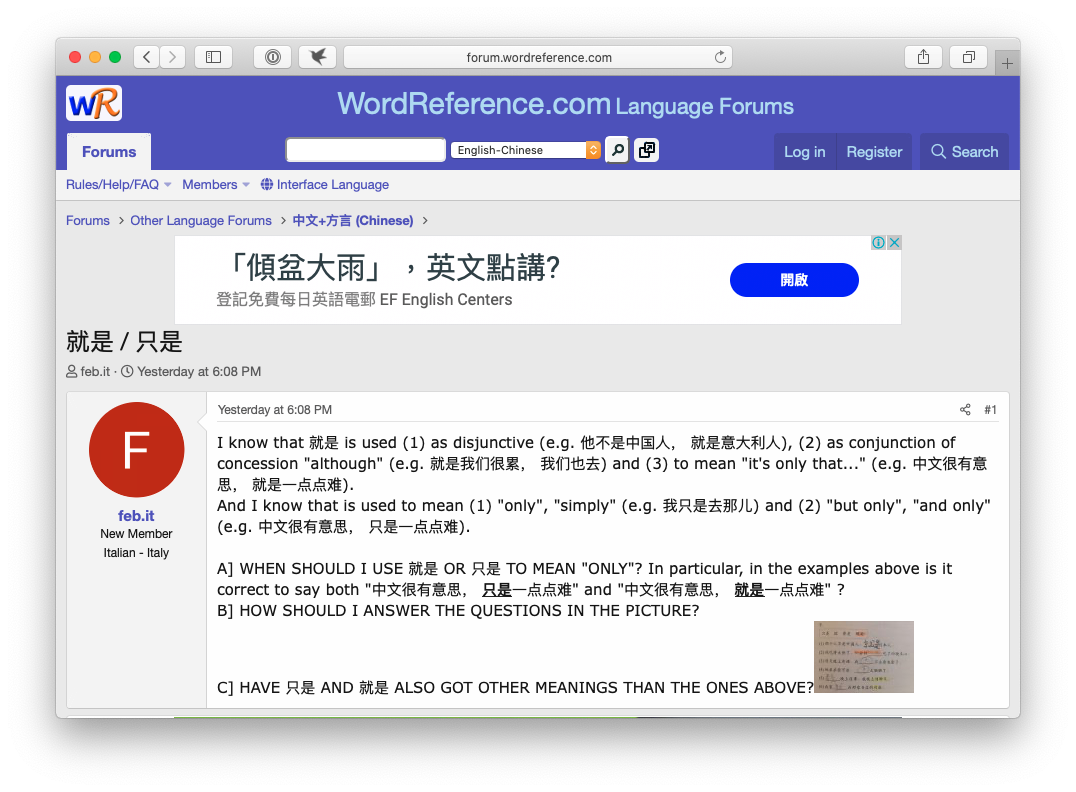Click the ad info icon

(878, 242)
